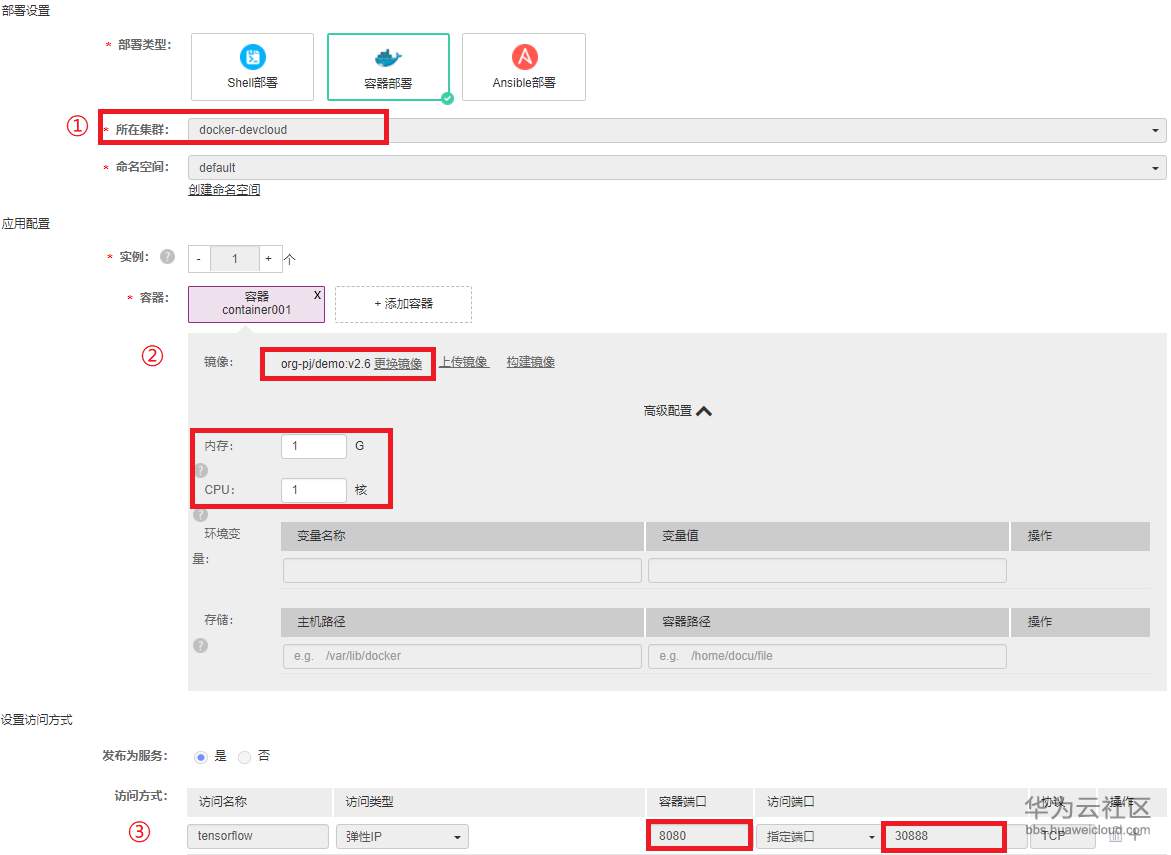
Task: Select the container001 container tab
Action: pyautogui.click(x=256, y=304)
